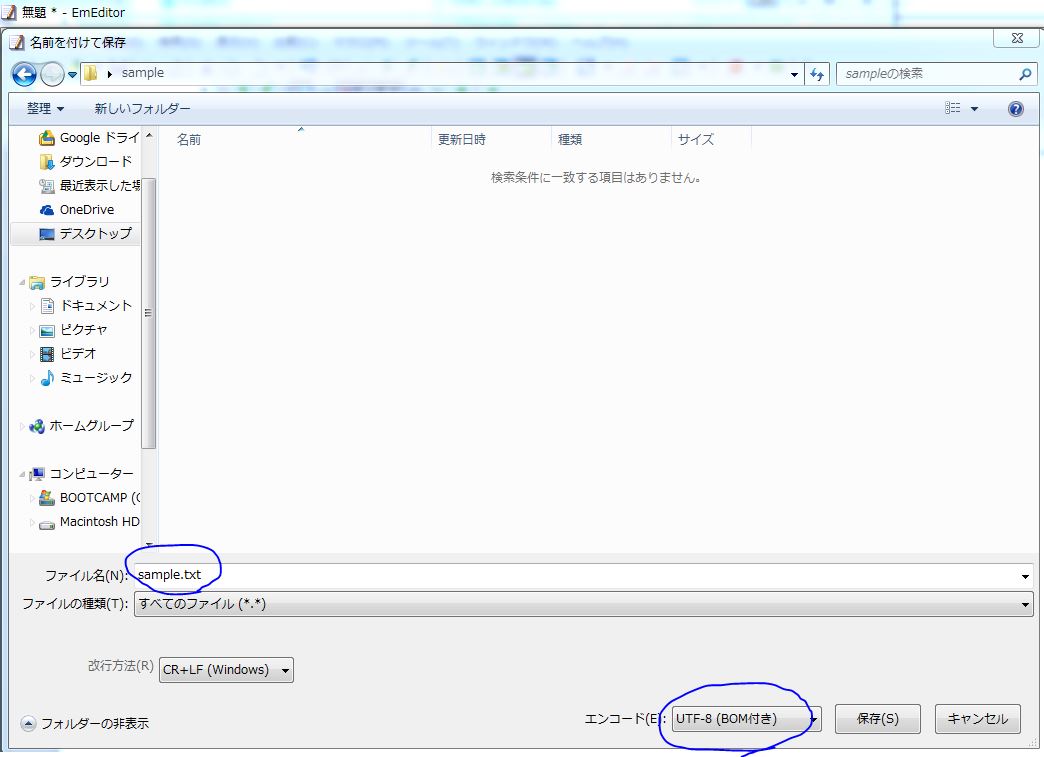
Task: Open help with the question mark icon
Action: point(1015,109)
